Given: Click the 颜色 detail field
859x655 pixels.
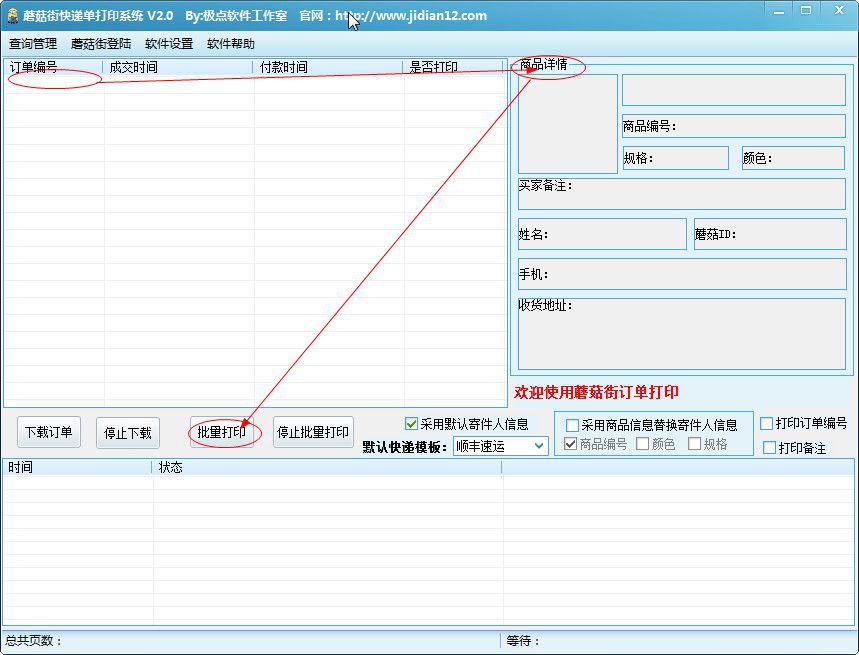Looking at the screenshot, I should pyautogui.click(x=793, y=158).
